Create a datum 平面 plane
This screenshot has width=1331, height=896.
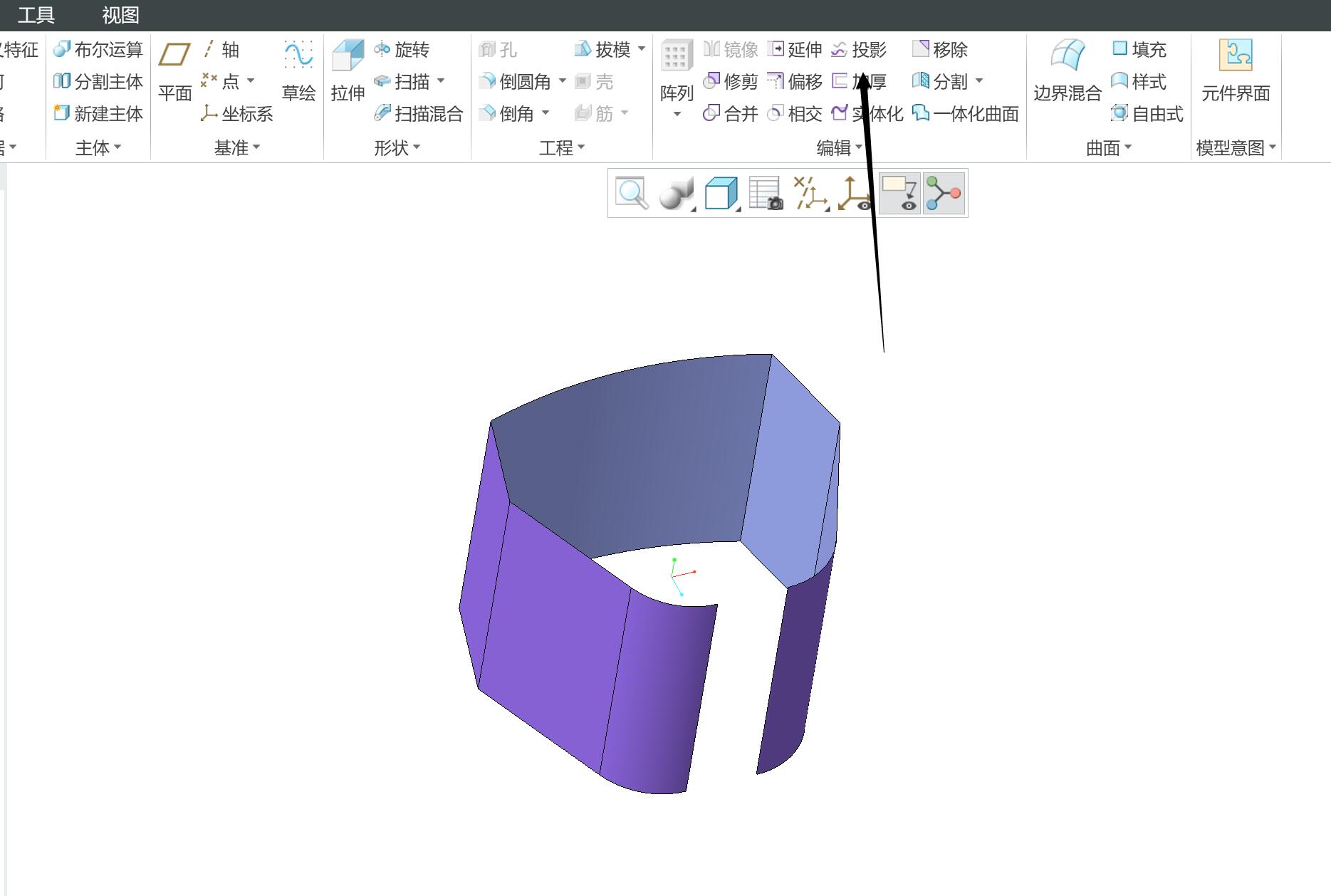click(x=175, y=71)
